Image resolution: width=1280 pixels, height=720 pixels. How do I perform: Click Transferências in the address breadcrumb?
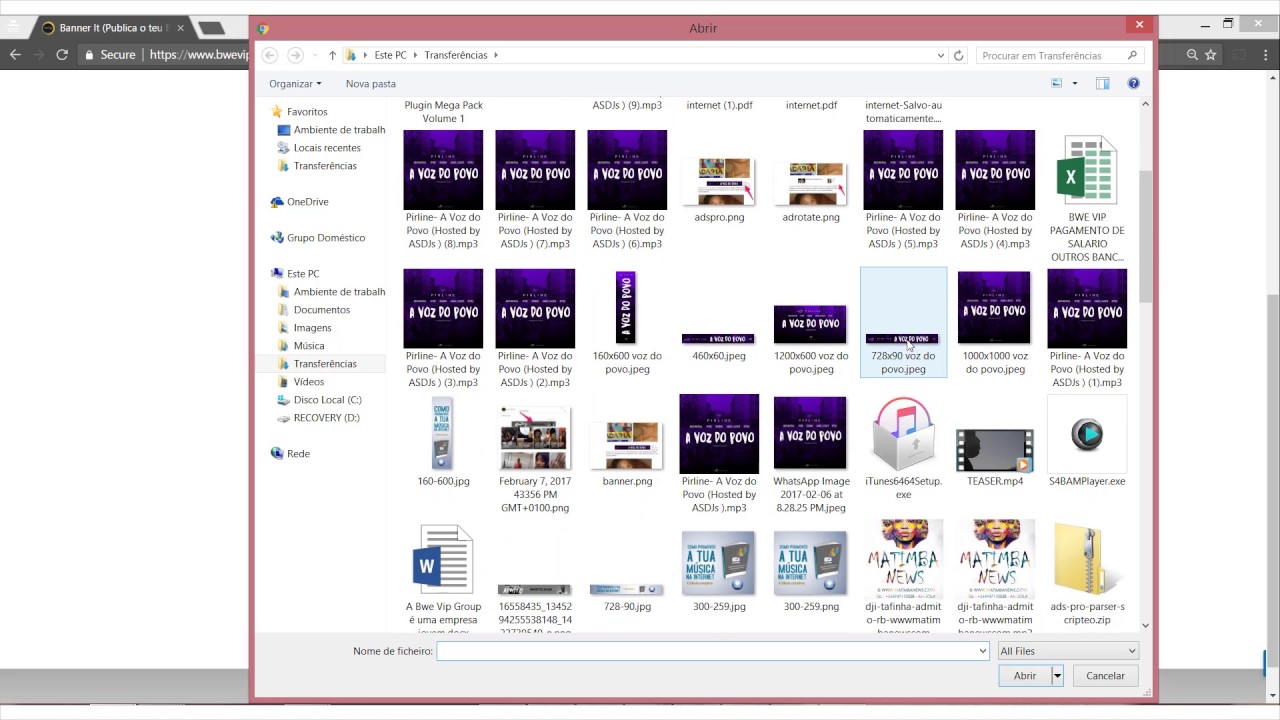456,56
